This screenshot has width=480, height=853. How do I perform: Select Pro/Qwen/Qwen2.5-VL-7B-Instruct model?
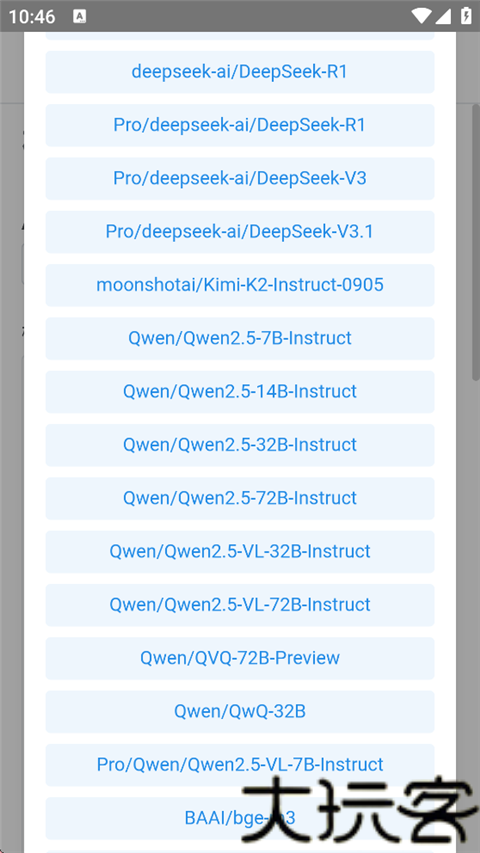[239, 765]
